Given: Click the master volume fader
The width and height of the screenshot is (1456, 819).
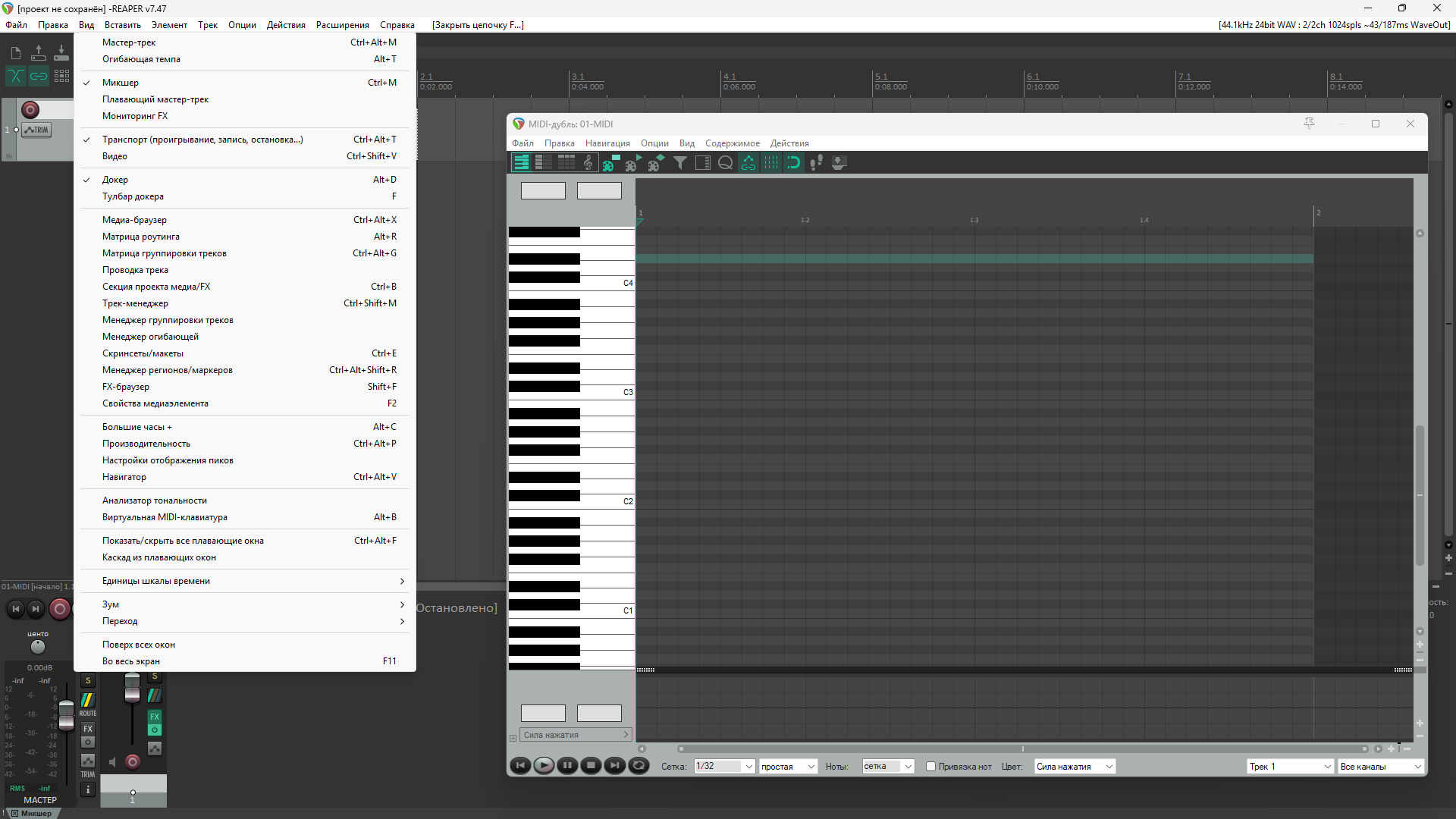Looking at the screenshot, I should [x=67, y=713].
